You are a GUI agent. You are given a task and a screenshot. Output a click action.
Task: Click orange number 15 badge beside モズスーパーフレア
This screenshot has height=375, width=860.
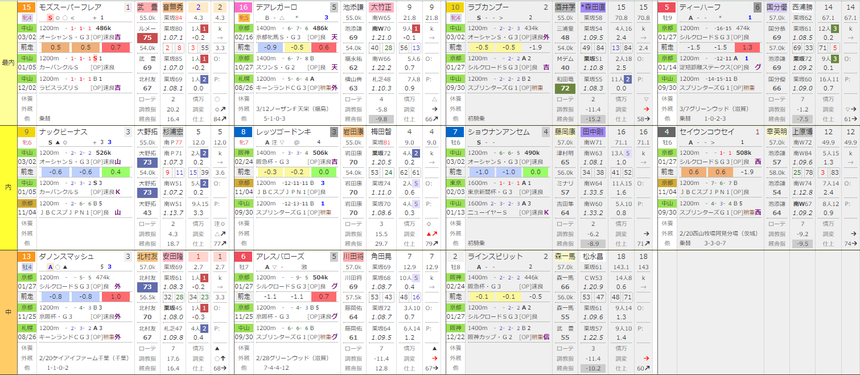pos(27,8)
